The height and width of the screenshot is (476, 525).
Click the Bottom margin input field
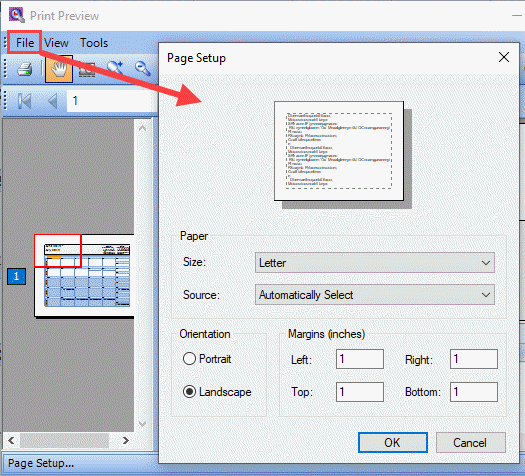pos(474,392)
